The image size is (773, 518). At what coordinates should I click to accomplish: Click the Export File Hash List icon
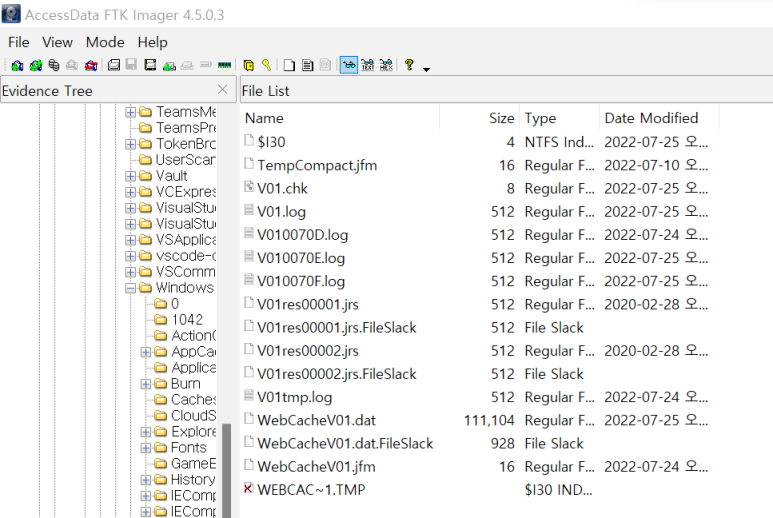pos(308,65)
